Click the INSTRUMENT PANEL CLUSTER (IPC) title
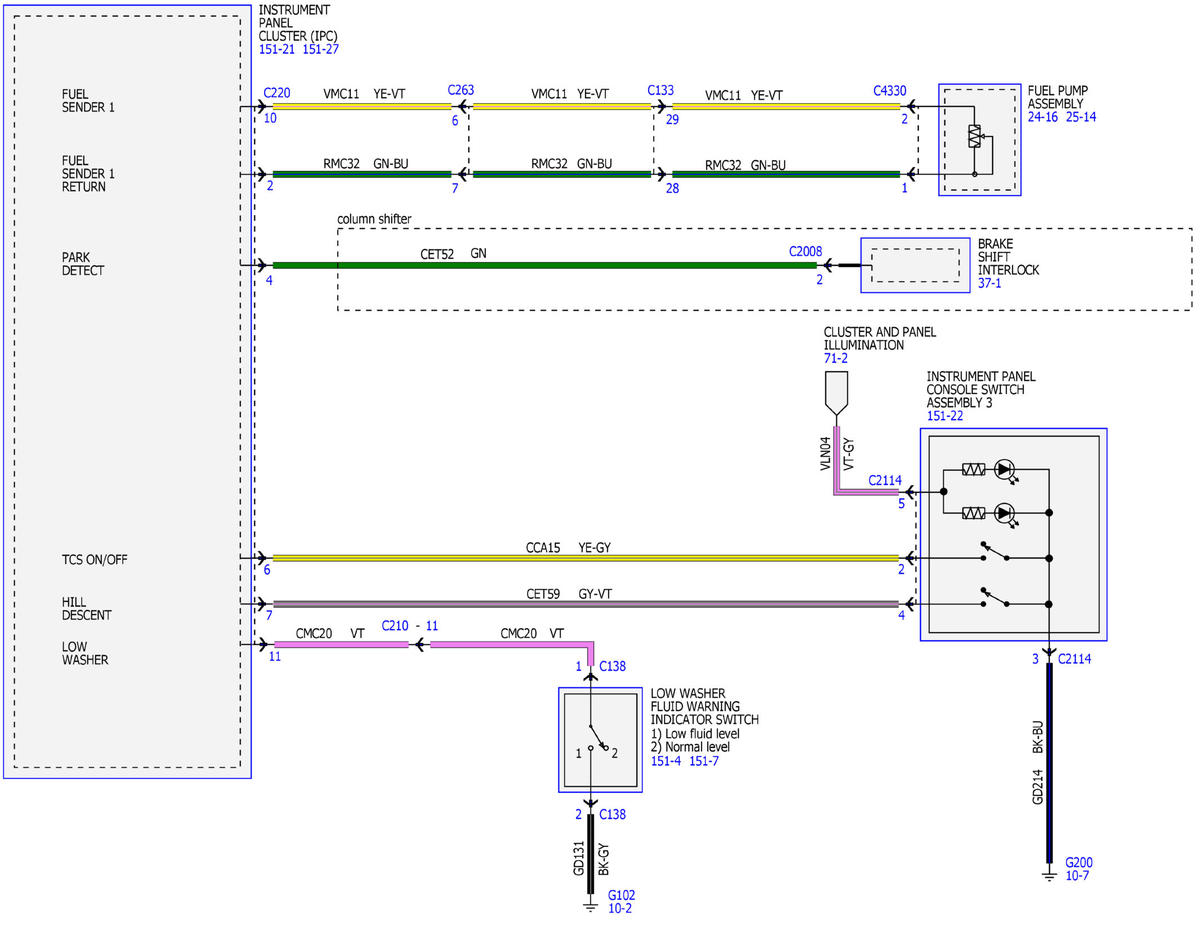Image resolution: width=1200 pixels, height=927 pixels. tap(298, 23)
